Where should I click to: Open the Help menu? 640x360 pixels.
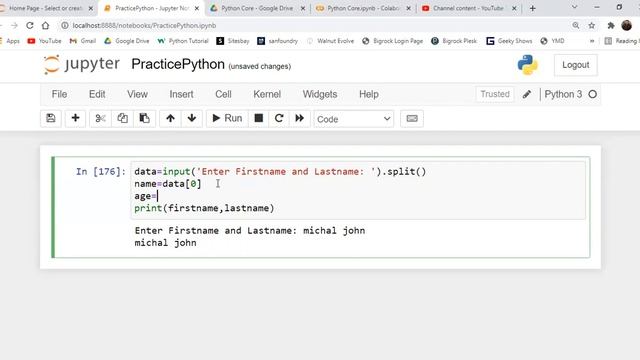coord(369,94)
